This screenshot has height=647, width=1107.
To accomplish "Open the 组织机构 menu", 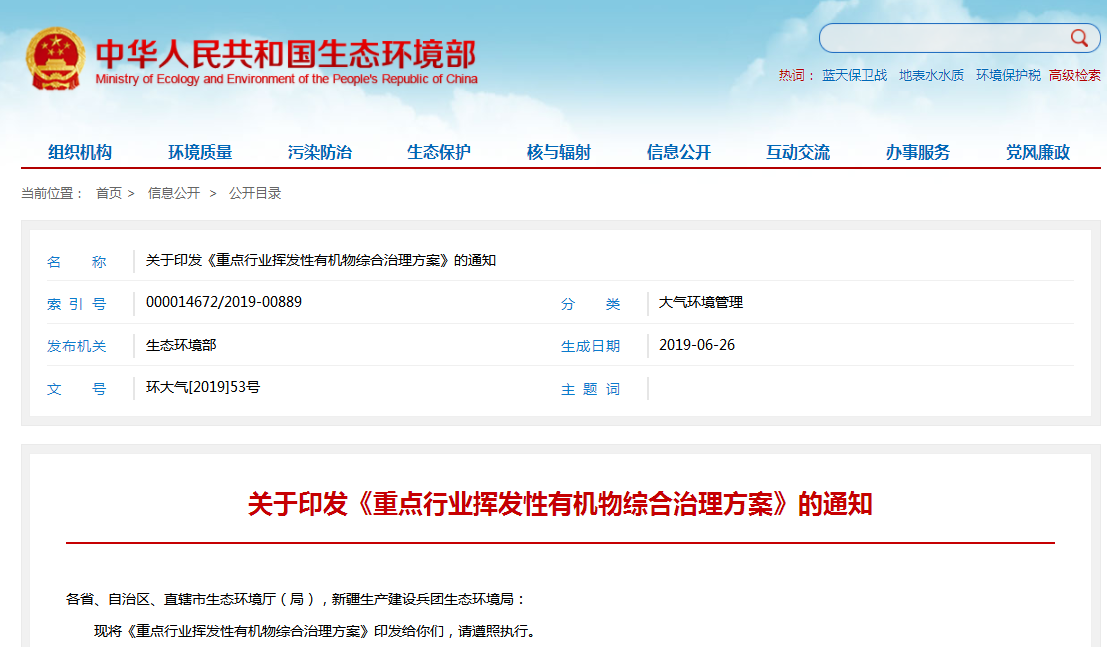I will [80, 152].
